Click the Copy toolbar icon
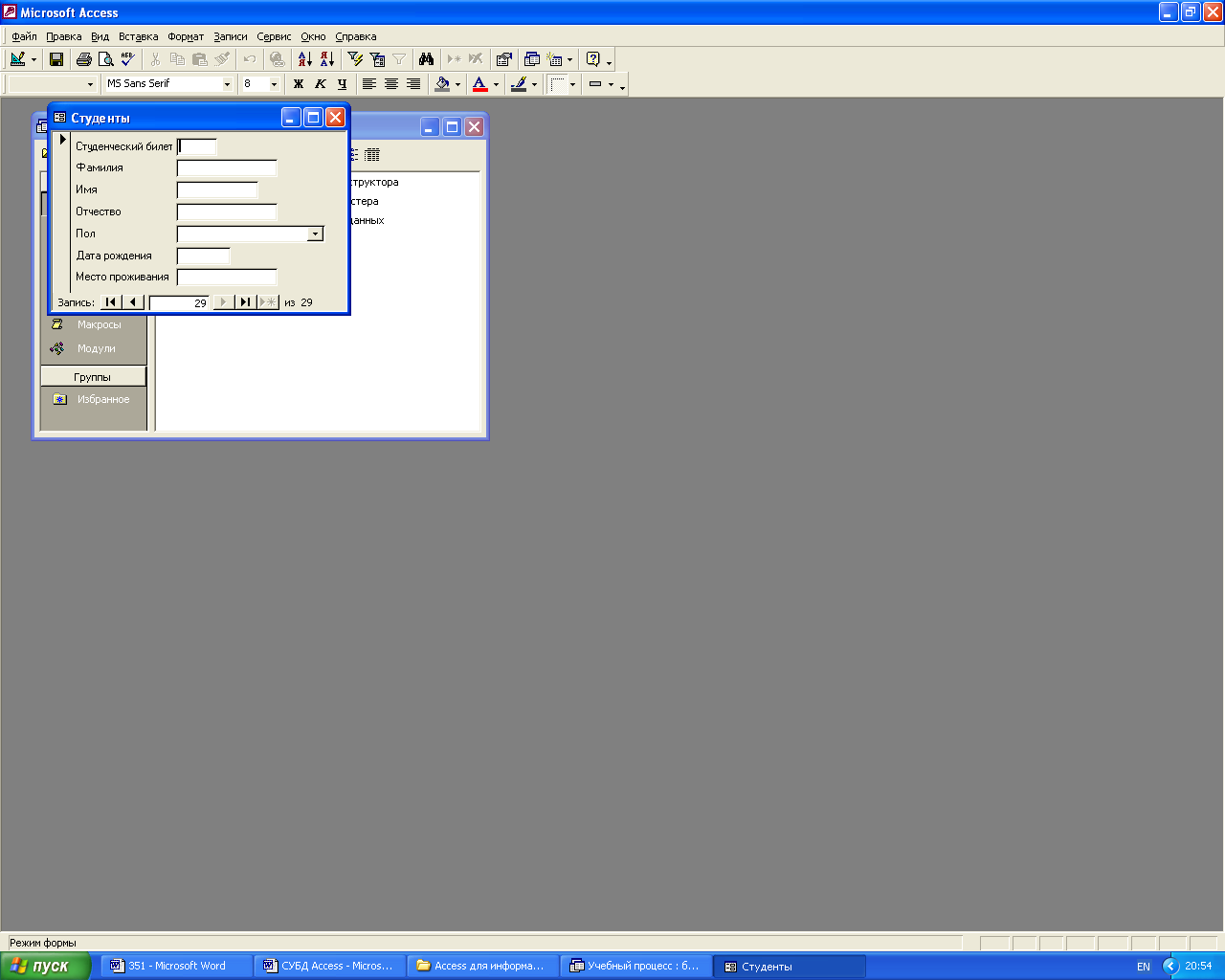Screen dimensions: 1225x980 177,59
